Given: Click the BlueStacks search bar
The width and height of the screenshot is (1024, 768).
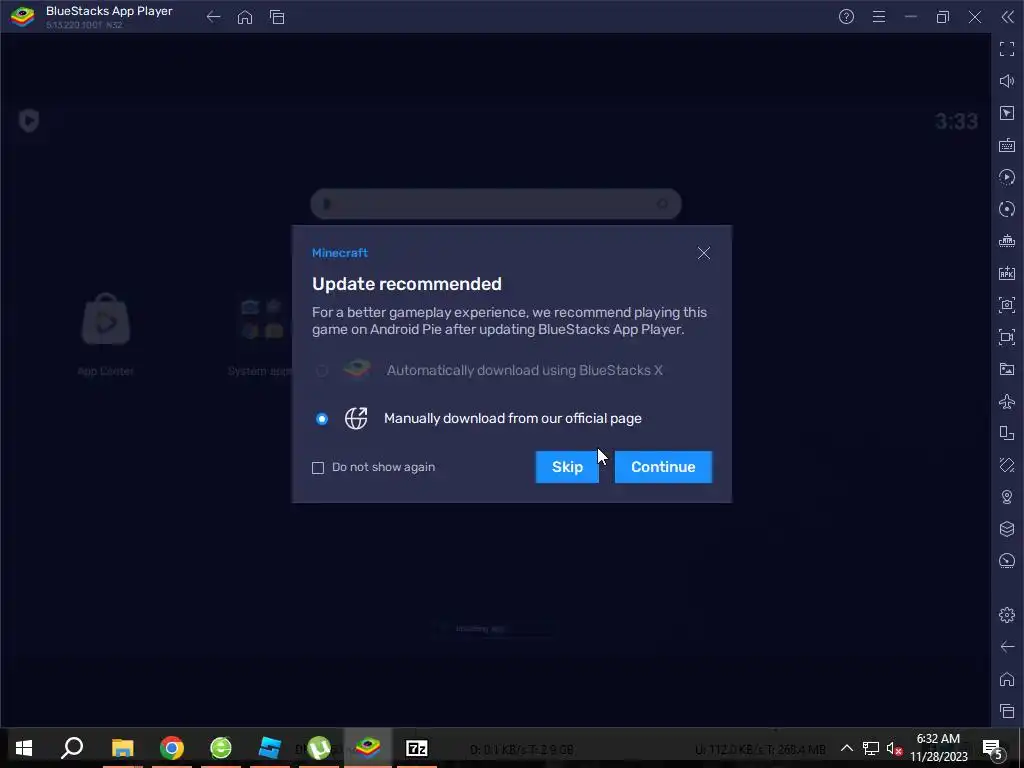Looking at the screenshot, I should pyautogui.click(x=496, y=204).
